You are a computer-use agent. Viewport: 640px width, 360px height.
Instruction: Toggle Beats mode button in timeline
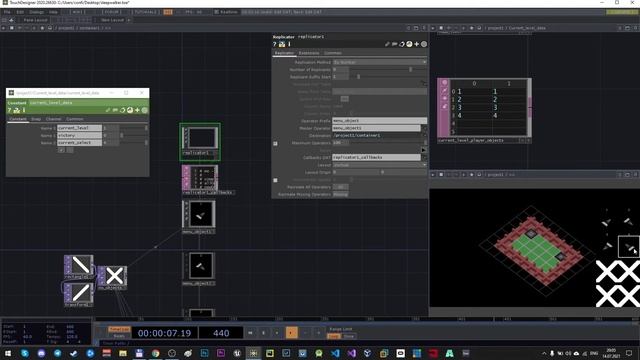pyautogui.click(x=119, y=336)
